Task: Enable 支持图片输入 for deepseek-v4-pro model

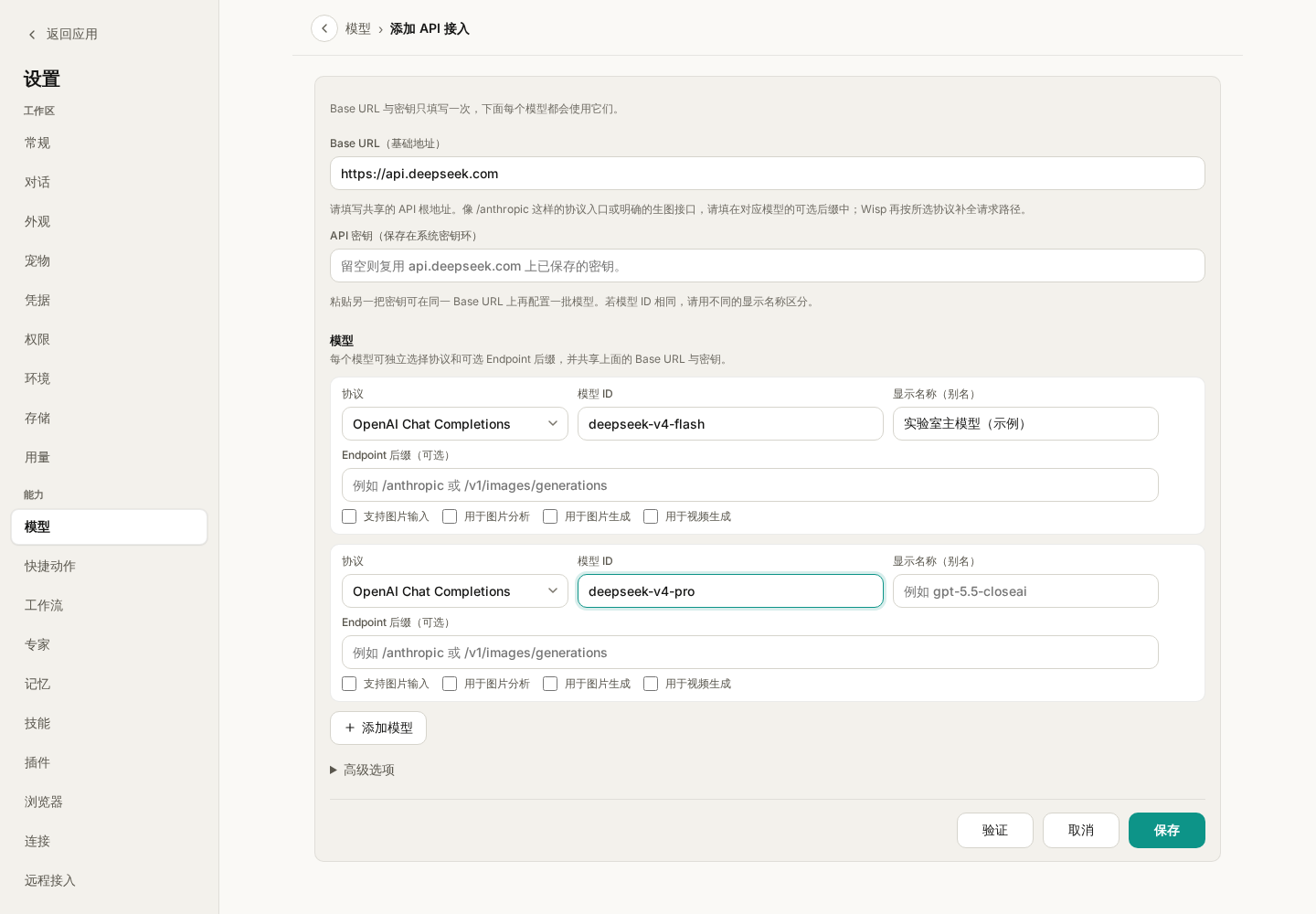Action: pos(349,684)
